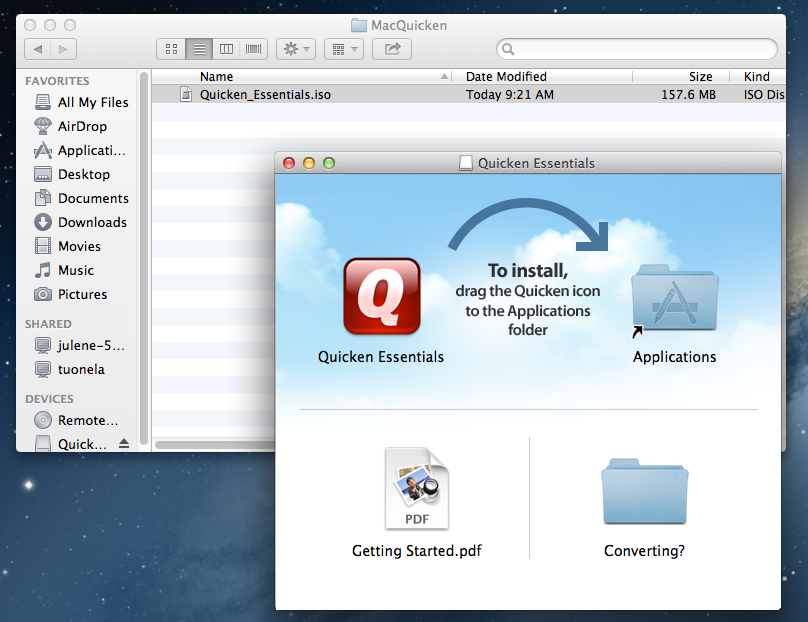Click the Applications folder alias icon
Image resolution: width=808 pixels, height=622 pixels.
(675, 299)
